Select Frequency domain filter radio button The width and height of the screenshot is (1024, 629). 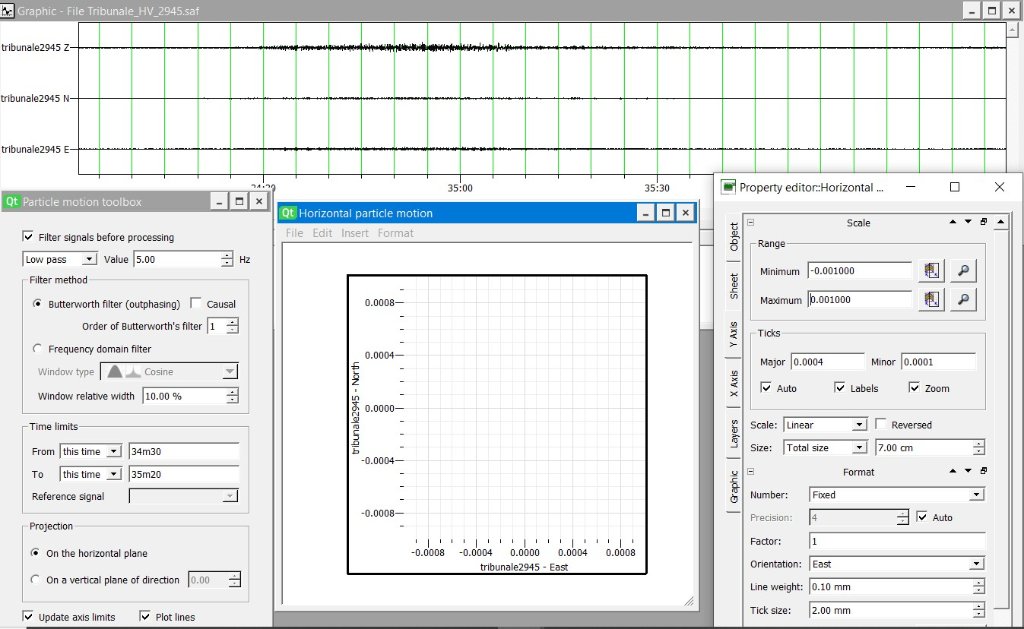coord(37,349)
